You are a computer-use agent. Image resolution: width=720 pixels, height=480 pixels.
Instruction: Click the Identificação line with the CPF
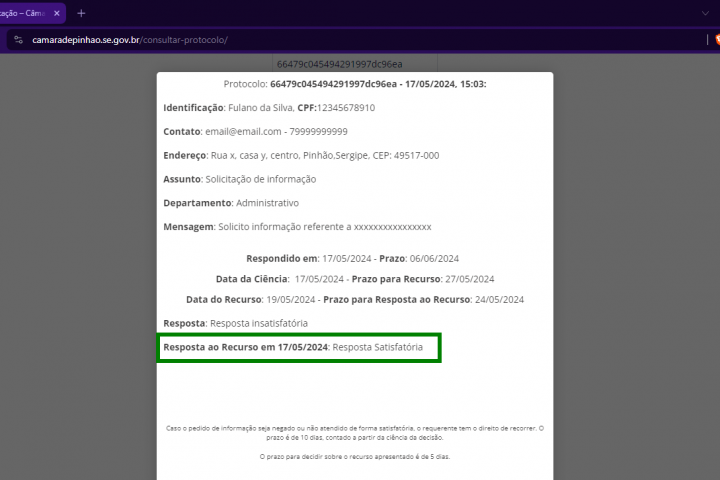tap(268, 107)
